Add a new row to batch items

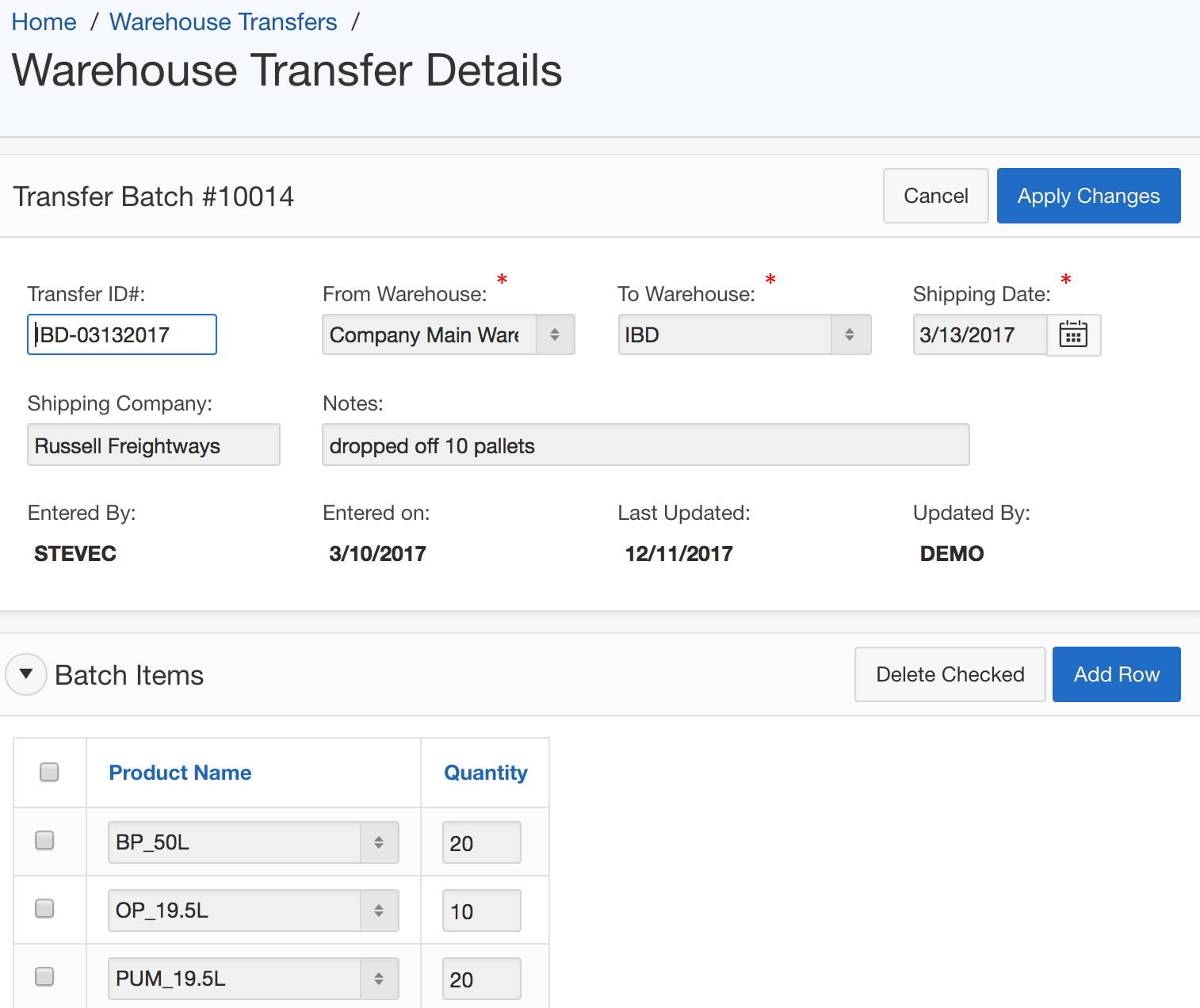1116,674
